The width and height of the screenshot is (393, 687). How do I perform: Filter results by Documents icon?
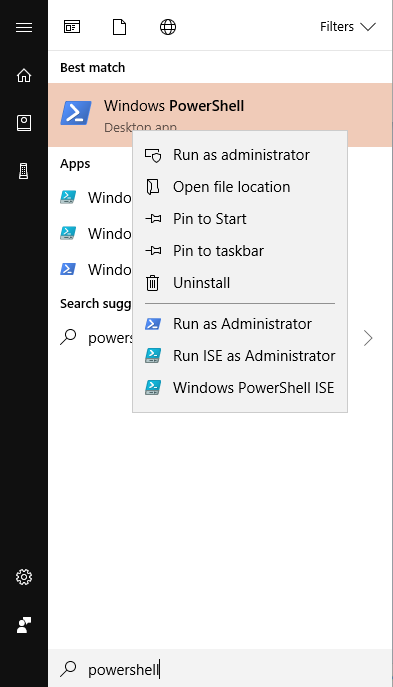[120, 27]
